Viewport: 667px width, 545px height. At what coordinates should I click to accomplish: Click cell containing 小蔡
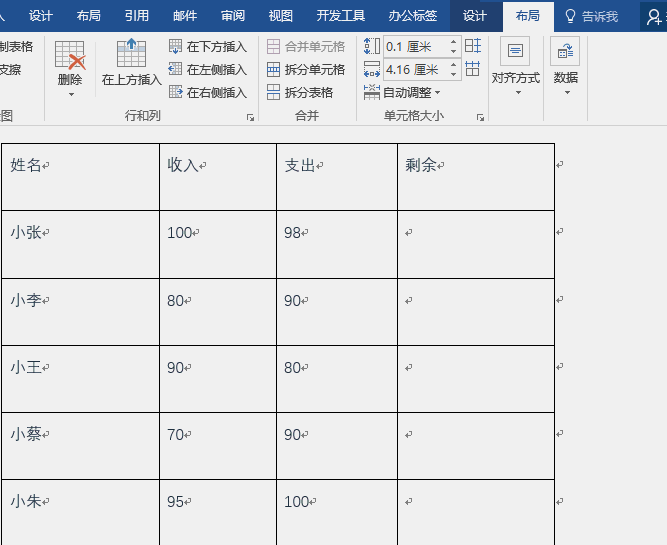[80, 446]
